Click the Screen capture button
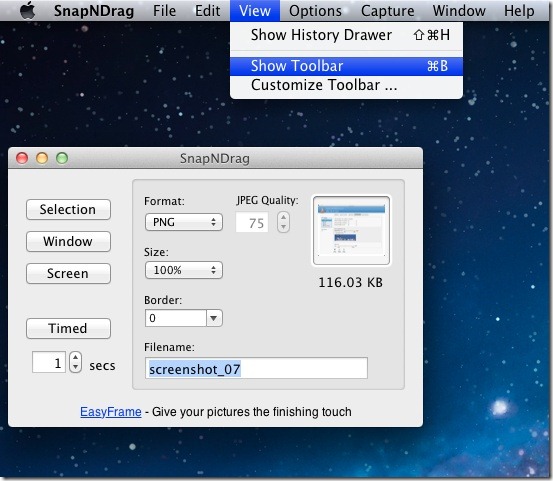 pyautogui.click(x=68, y=274)
